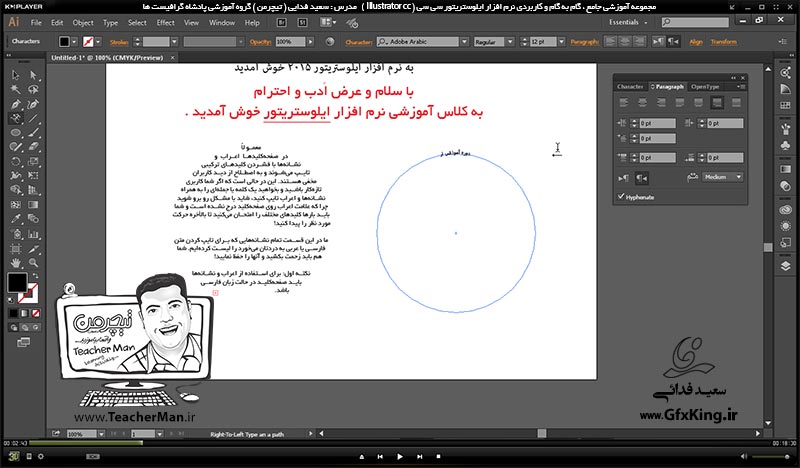This screenshot has height=468, width=800.
Task: Set justify all lines in Paragraph panel
Action: click(736, 103)
